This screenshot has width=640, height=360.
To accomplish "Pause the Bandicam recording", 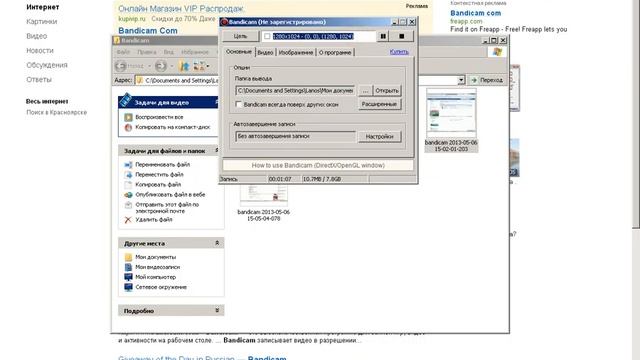I will click(x=383, y=36).
